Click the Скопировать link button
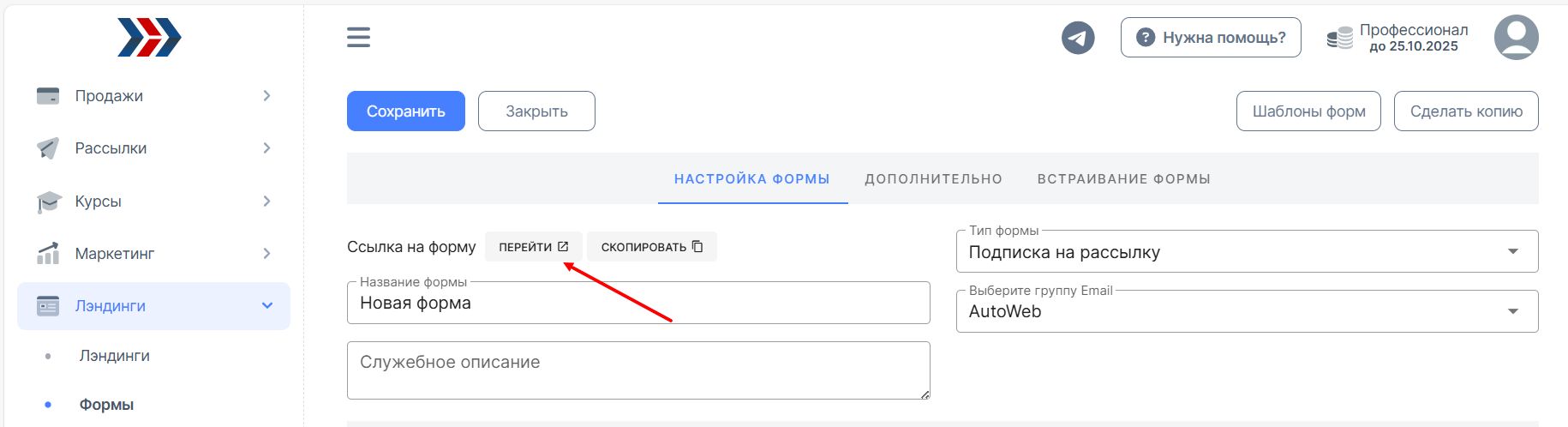The width and height of the screenshot is (1568, 427). (x=652, y=247)
